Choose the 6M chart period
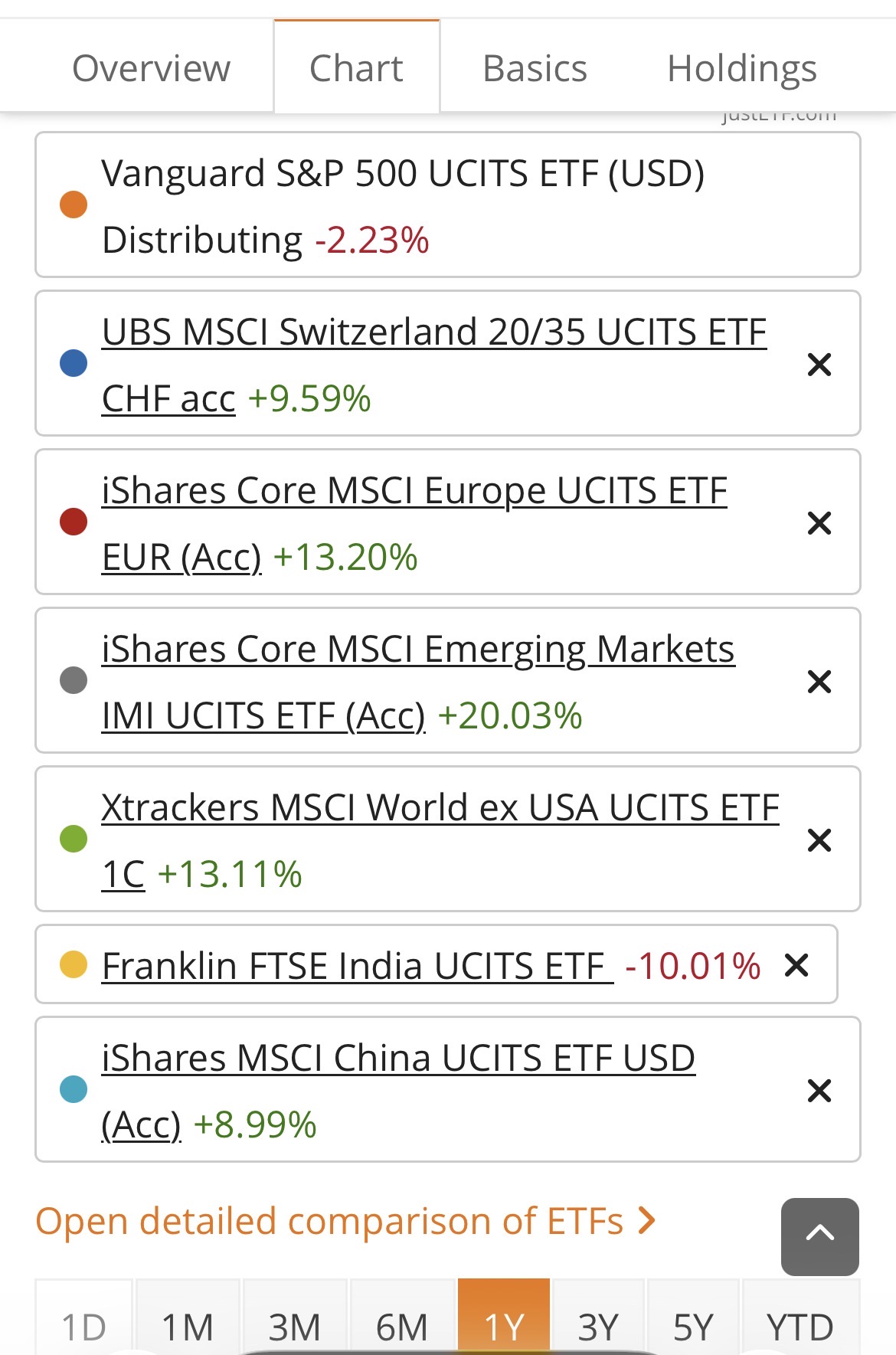 pyautogui.click(x=402, y=1326)
